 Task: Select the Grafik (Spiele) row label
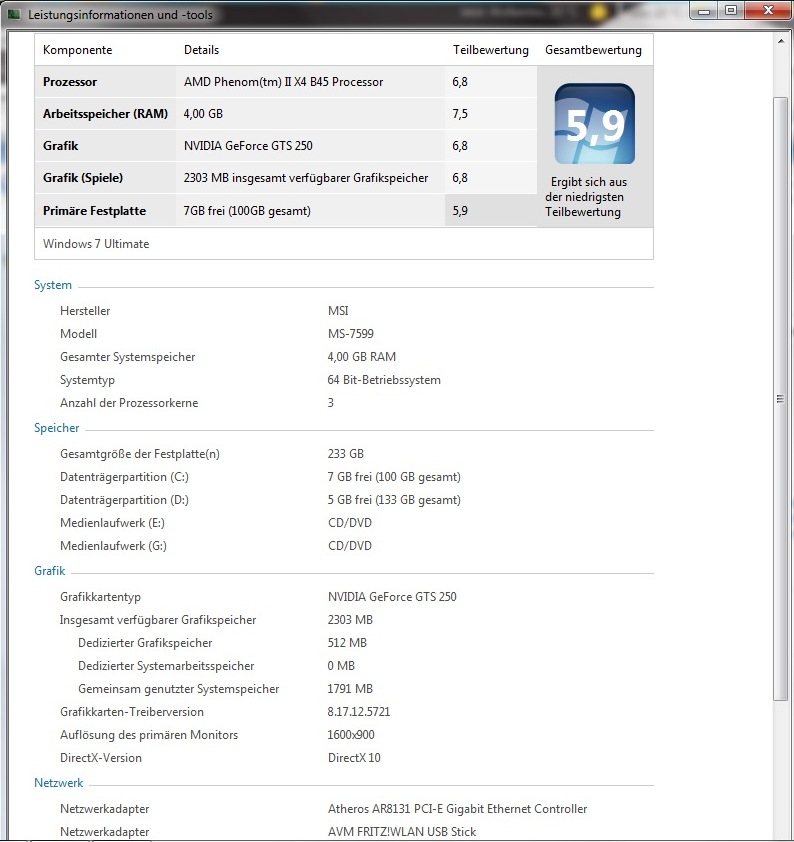pos(83,178)
